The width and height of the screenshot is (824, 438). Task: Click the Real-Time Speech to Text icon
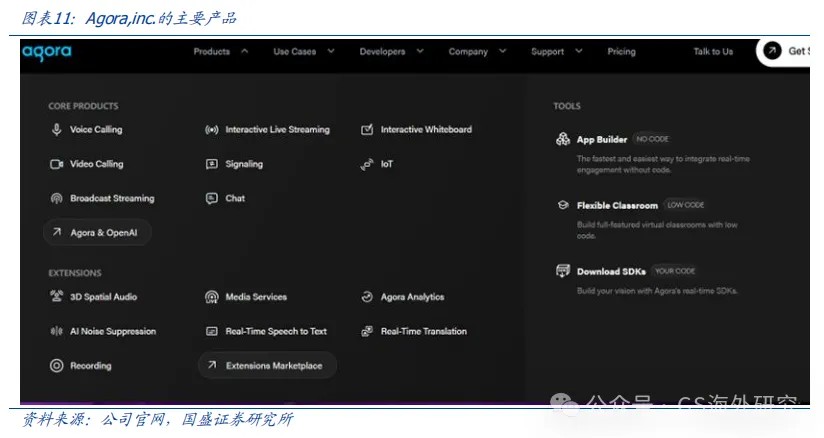coord(212,331)
